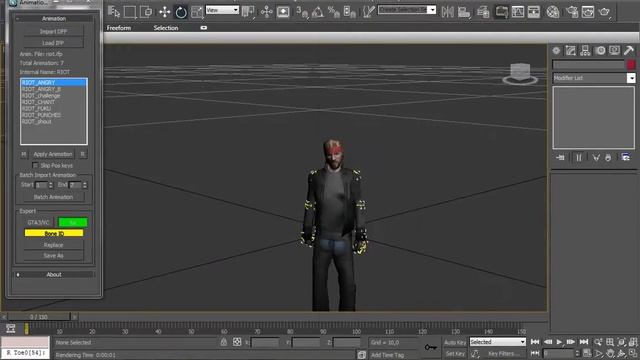Viewport: 640px width, 360px height.
Task: Open Curve Editor
Action: 518,12
